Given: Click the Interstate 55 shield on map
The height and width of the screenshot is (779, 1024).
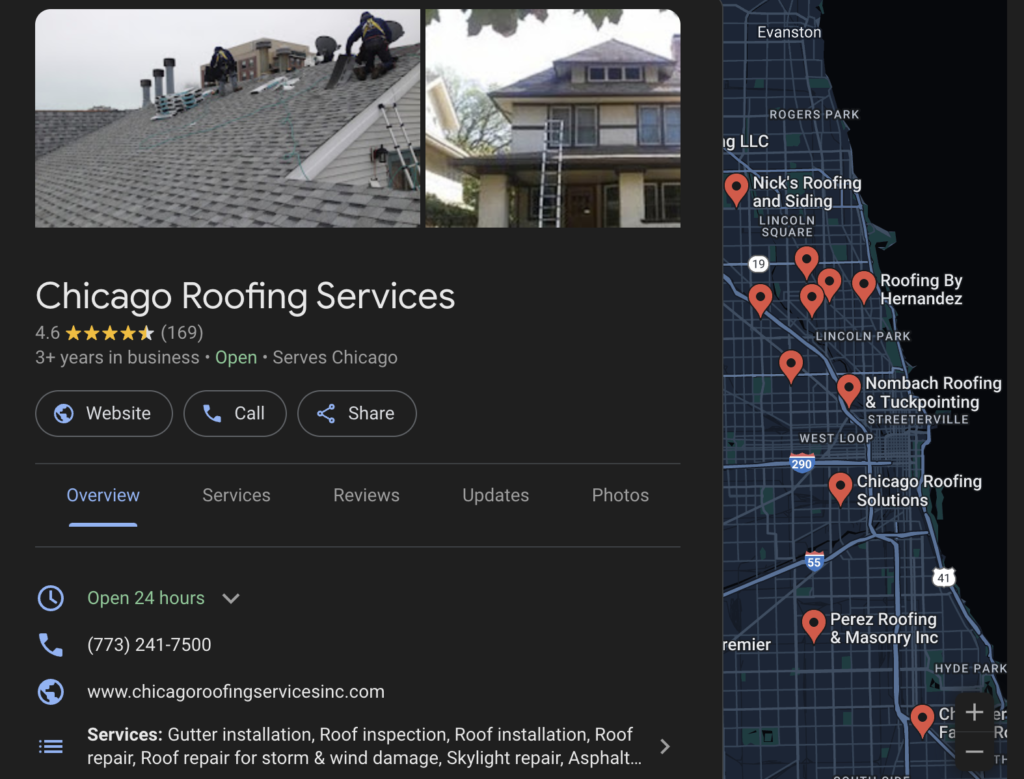Looking at the screenshot, I should 814,562.
